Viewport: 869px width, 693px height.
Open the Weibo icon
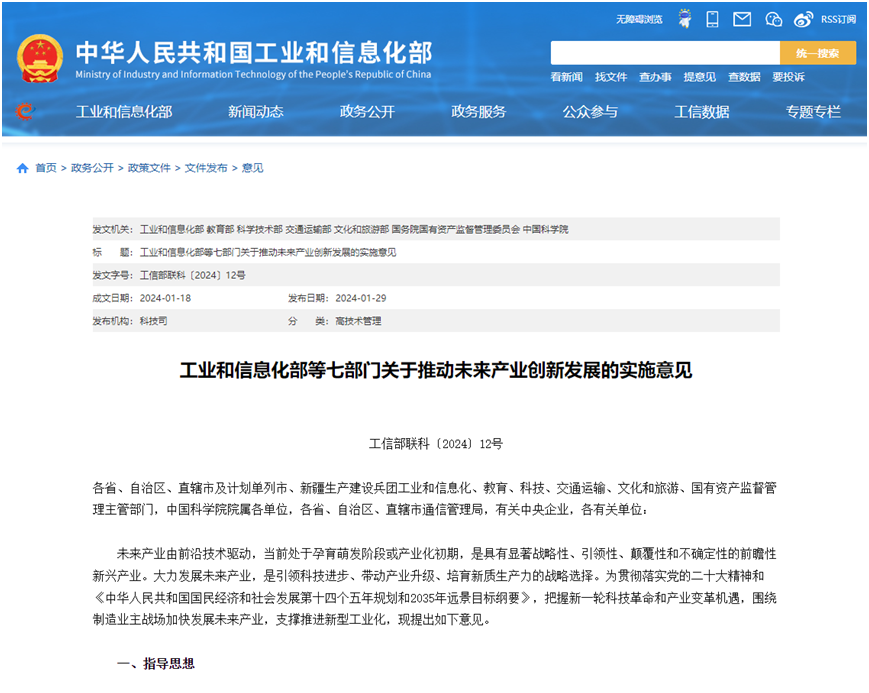click(x=803, y=19)
